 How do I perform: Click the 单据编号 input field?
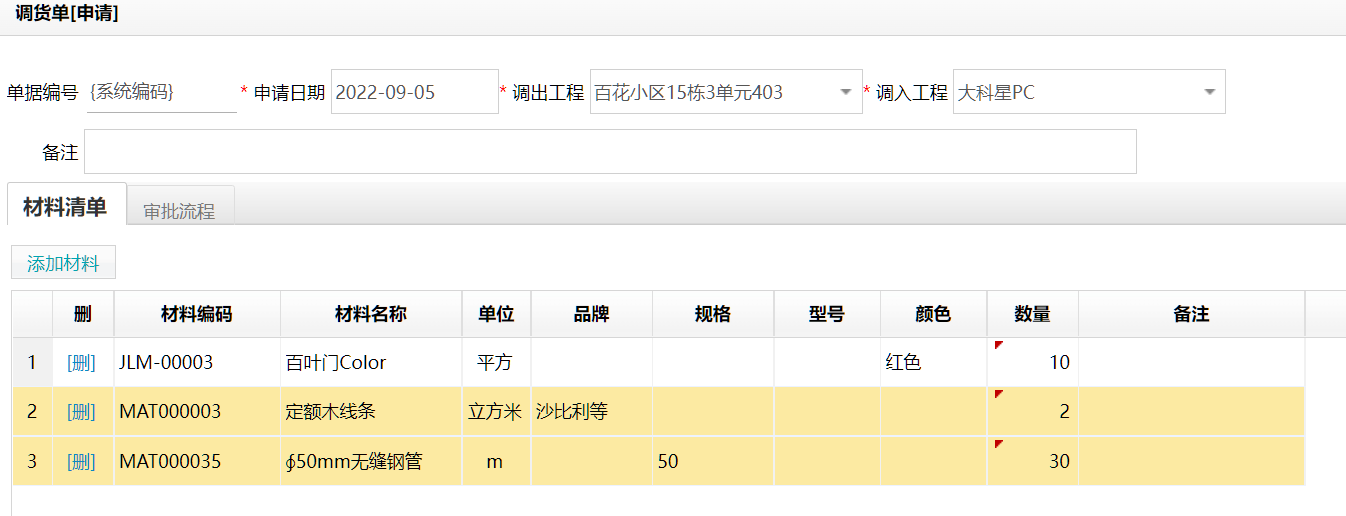(161, 92)
